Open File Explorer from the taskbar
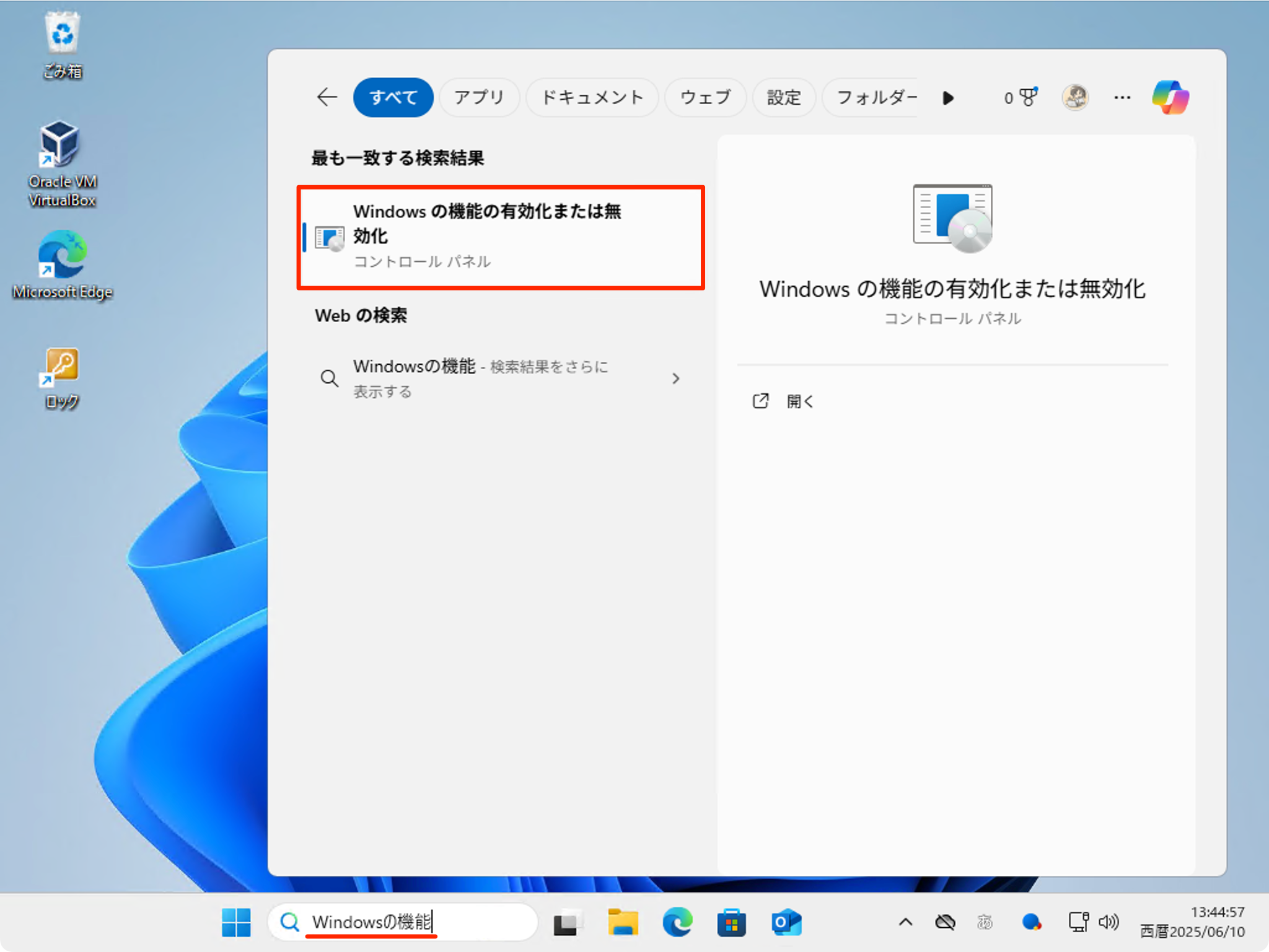Screen dimensions: 1269x952 click(x=623, y=922)
